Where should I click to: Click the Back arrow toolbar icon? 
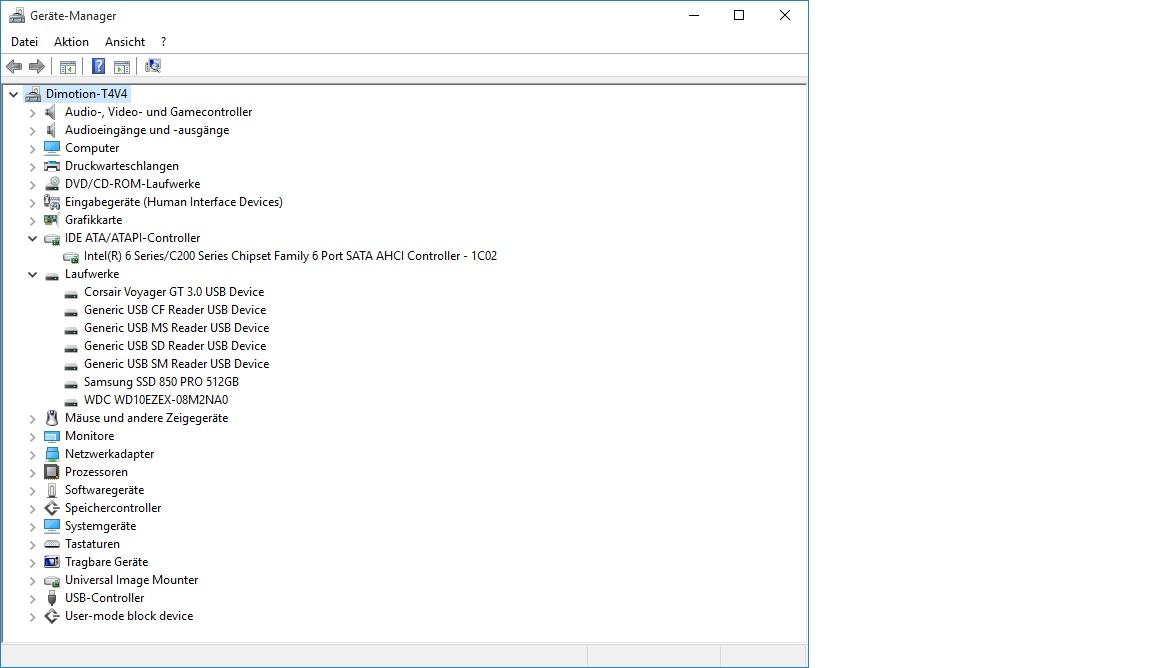[14, 67]
